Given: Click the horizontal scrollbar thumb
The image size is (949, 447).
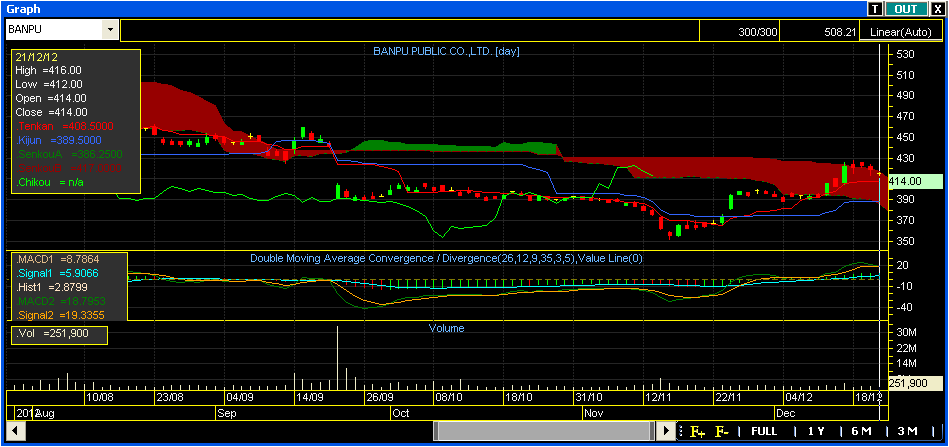Looking at the screenshot, I should (x=543, y=431).
